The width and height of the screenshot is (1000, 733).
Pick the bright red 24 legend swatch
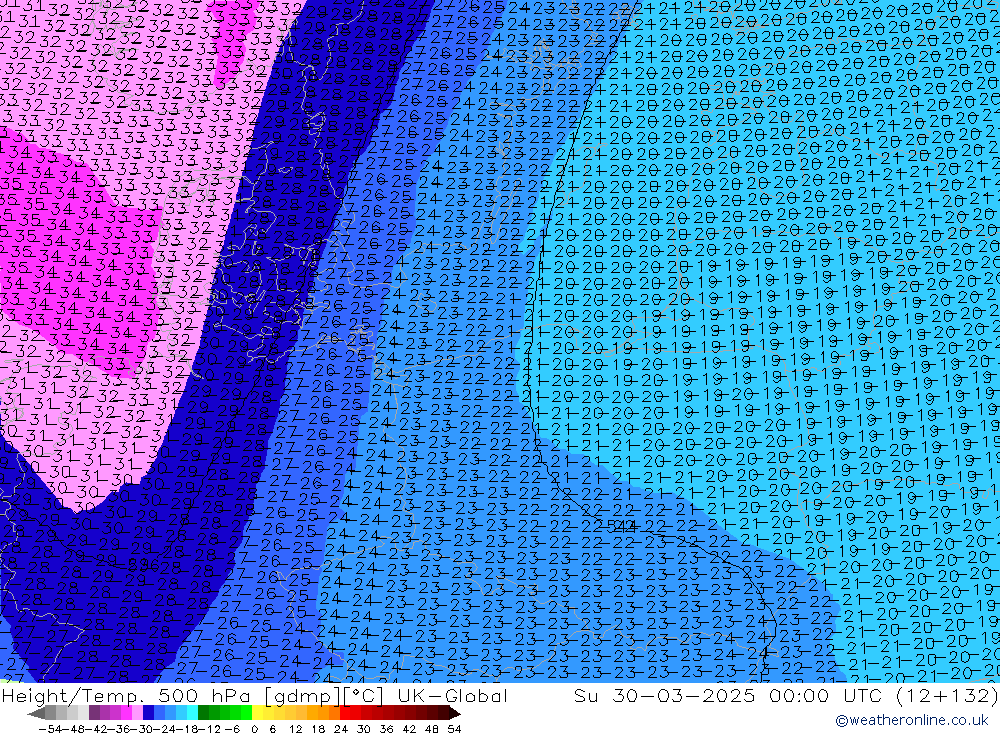(x=345, y=713)
